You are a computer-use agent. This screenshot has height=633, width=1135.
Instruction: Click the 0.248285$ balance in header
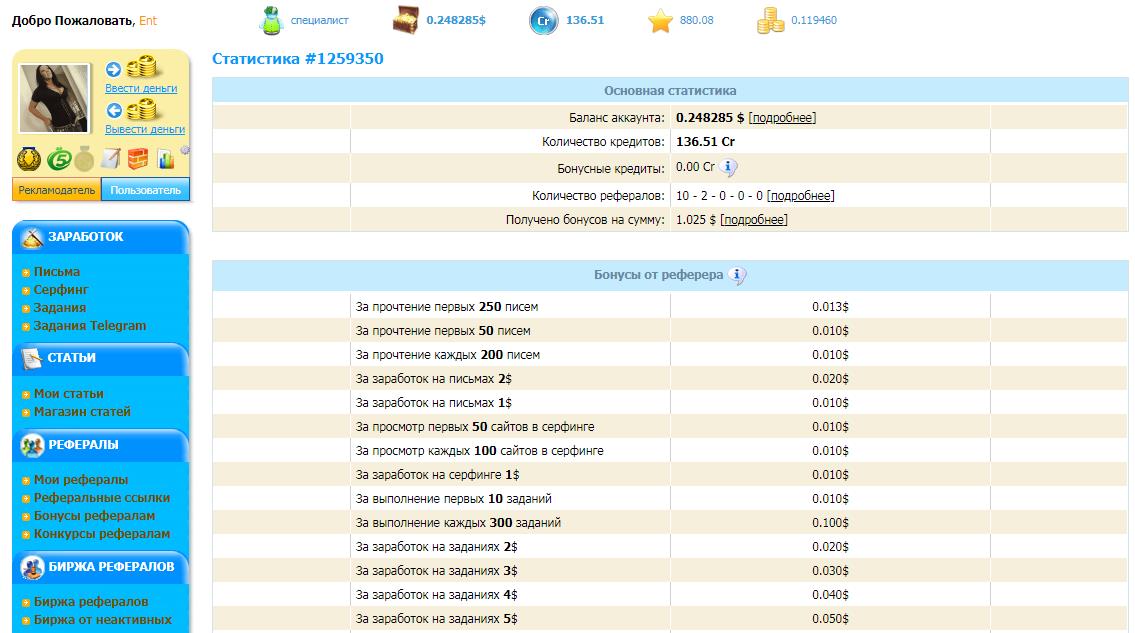pyautogui.click(x=456, y=20)
